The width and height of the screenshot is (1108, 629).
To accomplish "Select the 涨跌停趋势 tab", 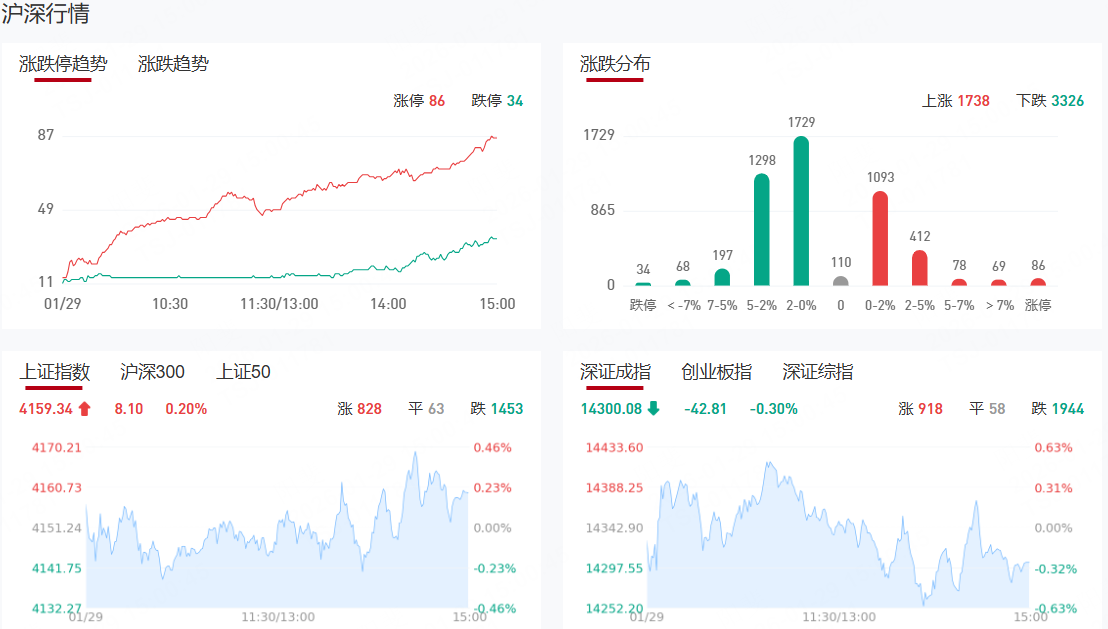I will [63, 64].
